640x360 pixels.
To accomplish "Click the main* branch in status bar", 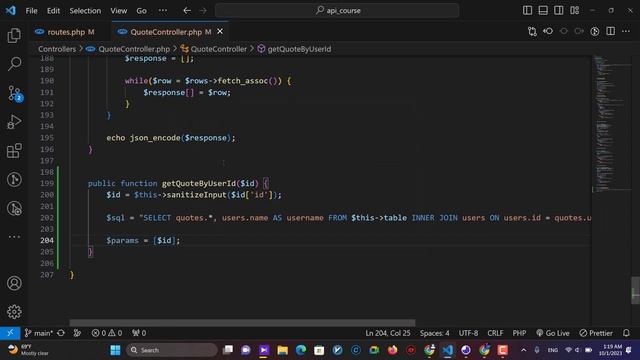I will (39, 333).
